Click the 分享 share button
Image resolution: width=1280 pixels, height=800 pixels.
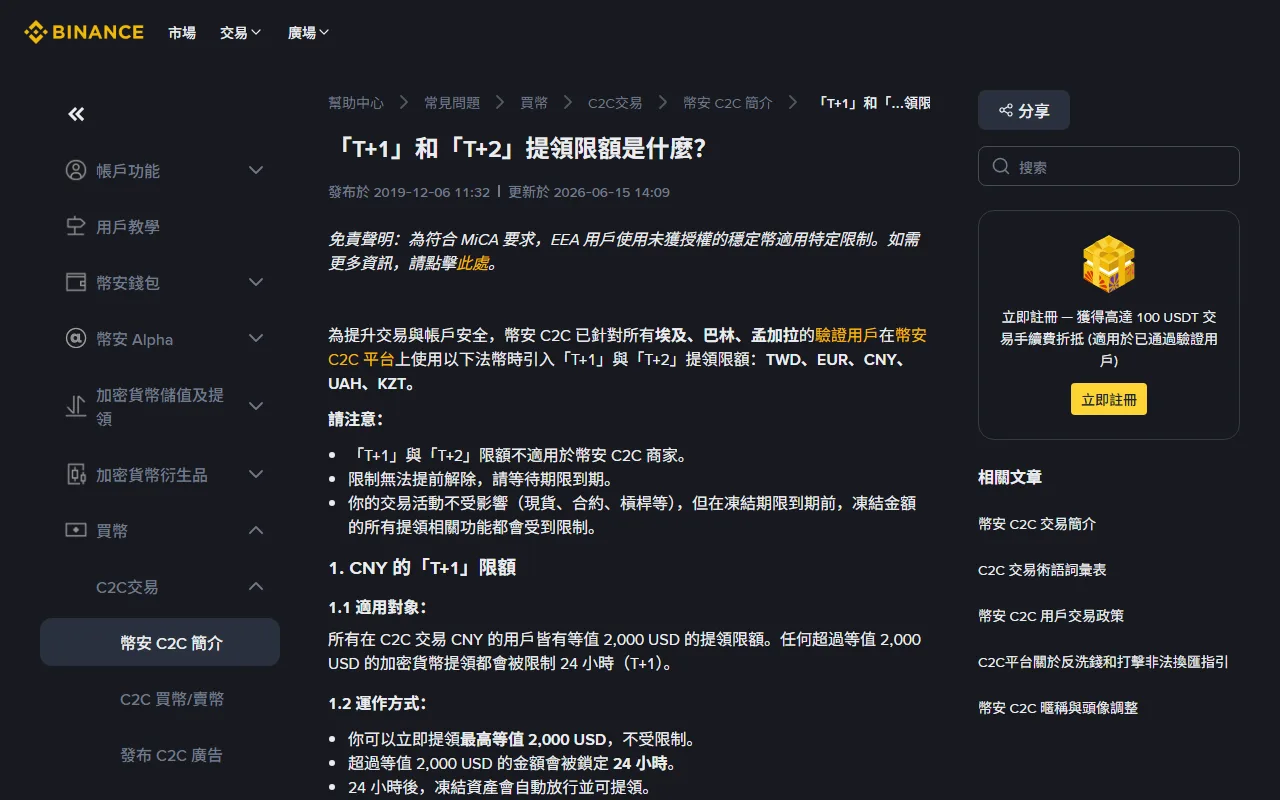[x=1024, y=110]
